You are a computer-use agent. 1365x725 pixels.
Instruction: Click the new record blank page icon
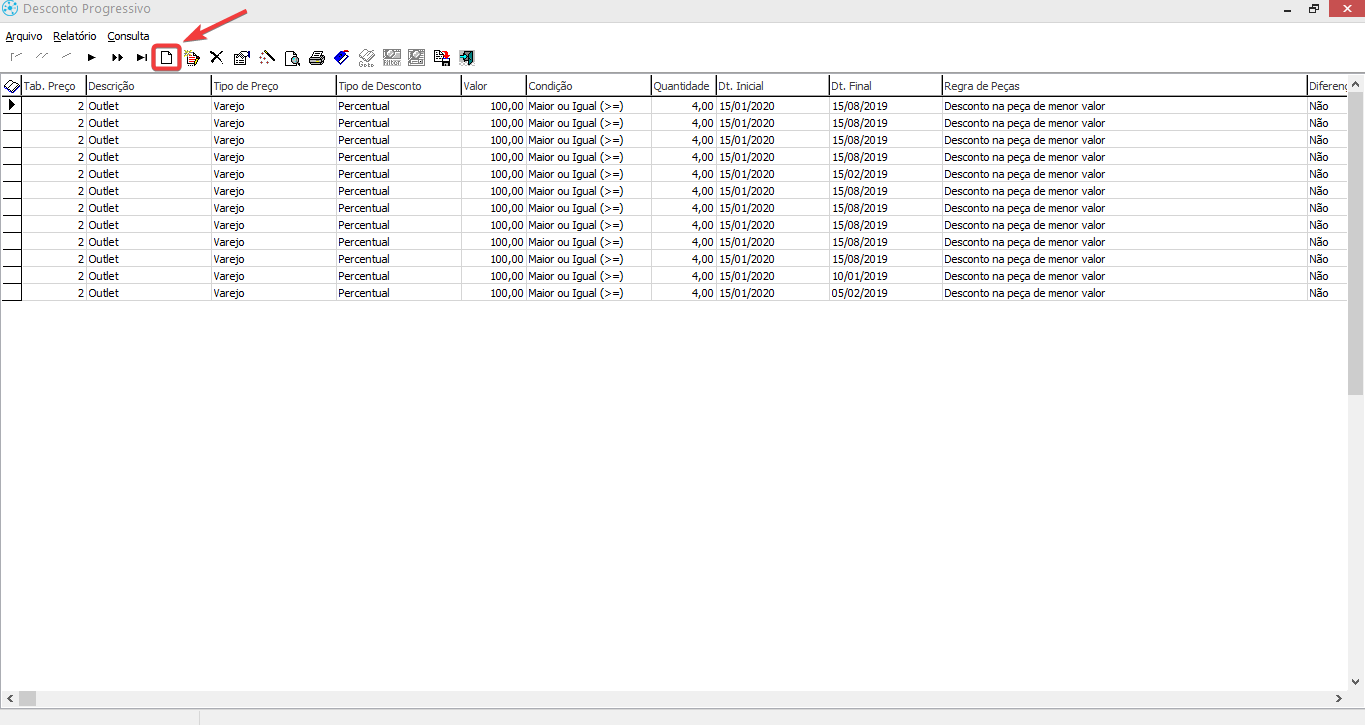[167, 58]
